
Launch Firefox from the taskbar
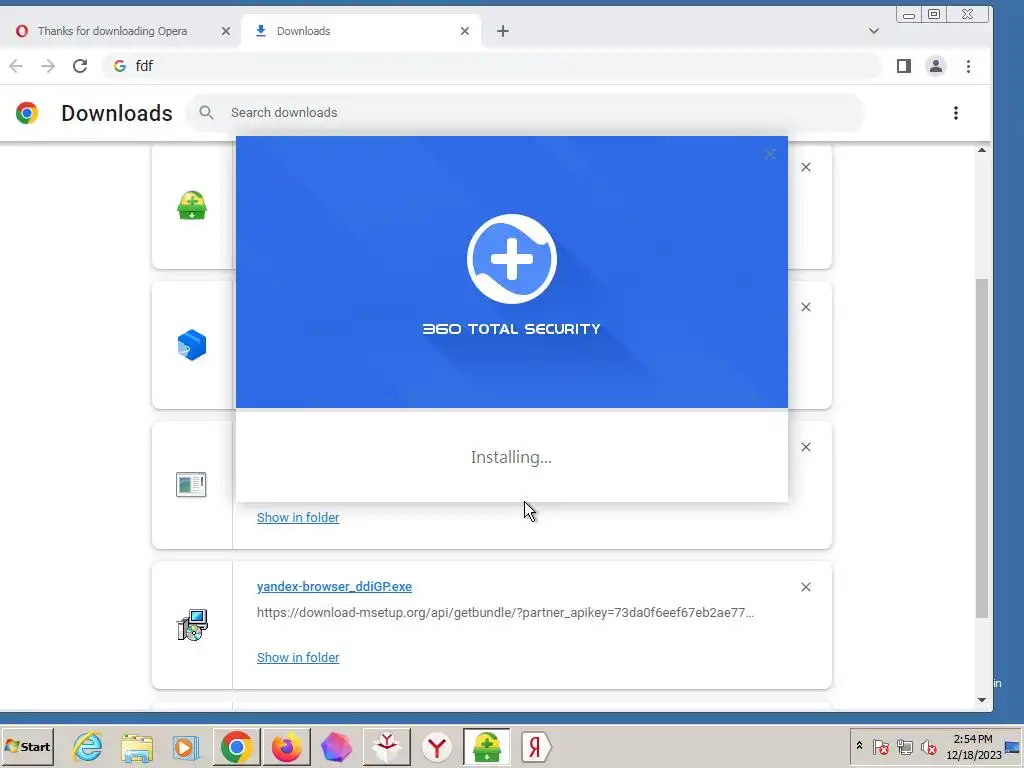(x=286, y=746)
